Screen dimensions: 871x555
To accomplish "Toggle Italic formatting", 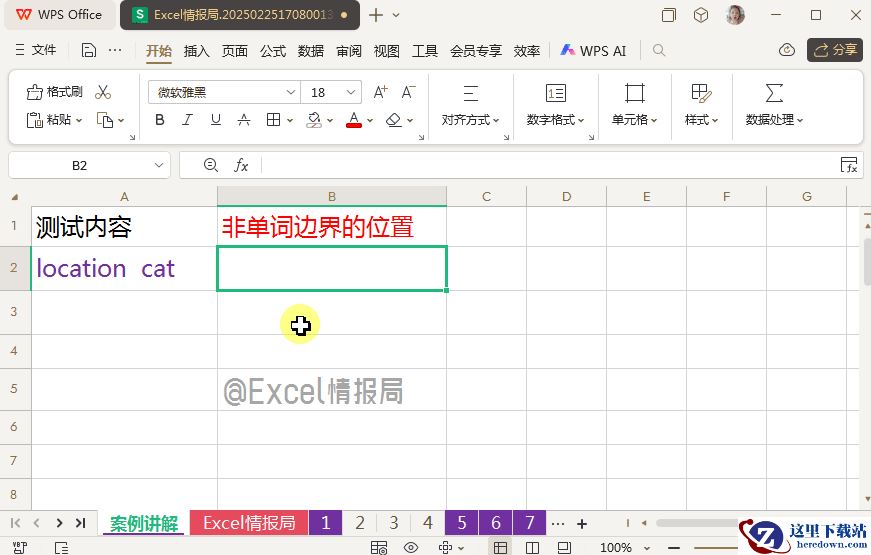I will point(188,119).
